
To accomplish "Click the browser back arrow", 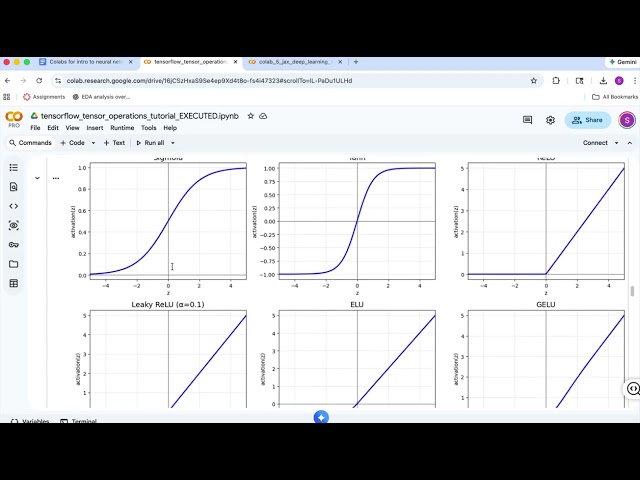I will pyautogui.click(x=7, y=81).
